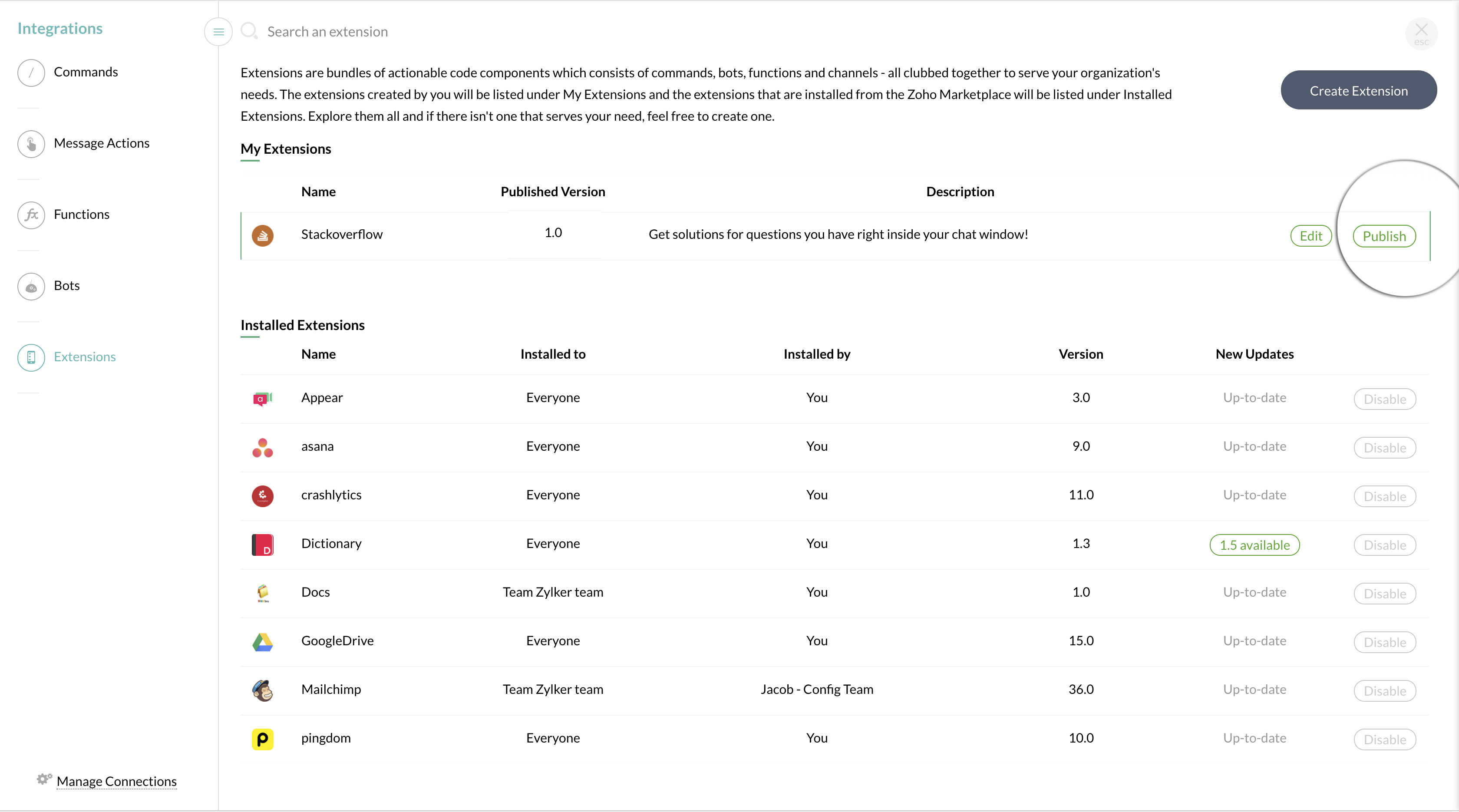Click the GoogleDrive triangle icon
The image size is (1459, 812).
pyautogui.click(x=262, y=641)
